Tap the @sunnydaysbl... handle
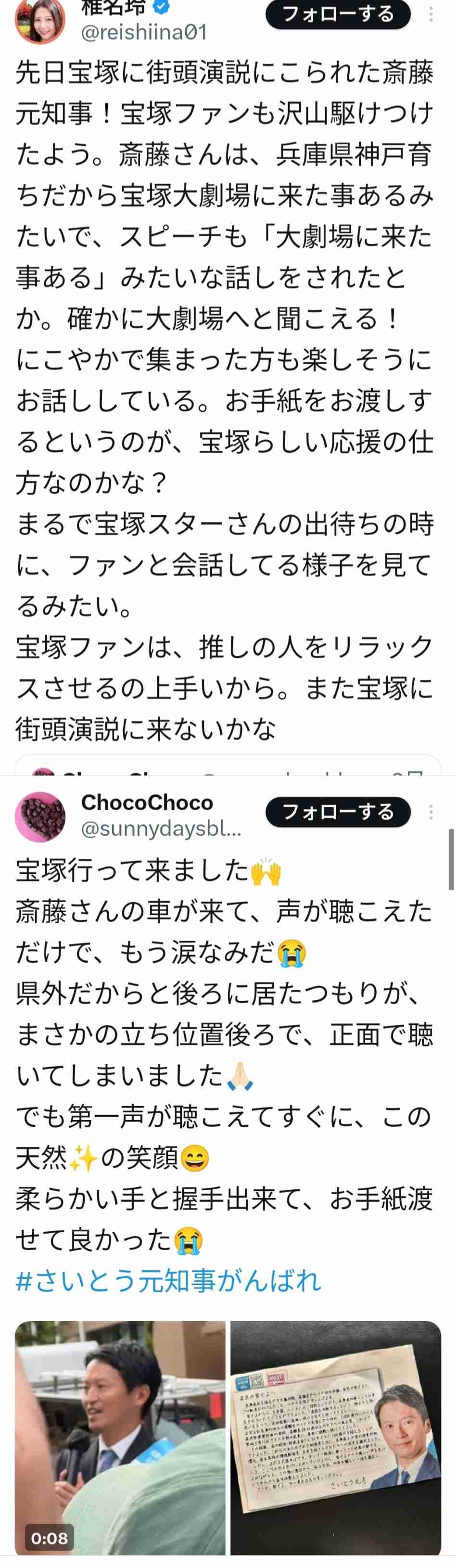This screenshot has height=1568, width=456. (x=161, y=829)
